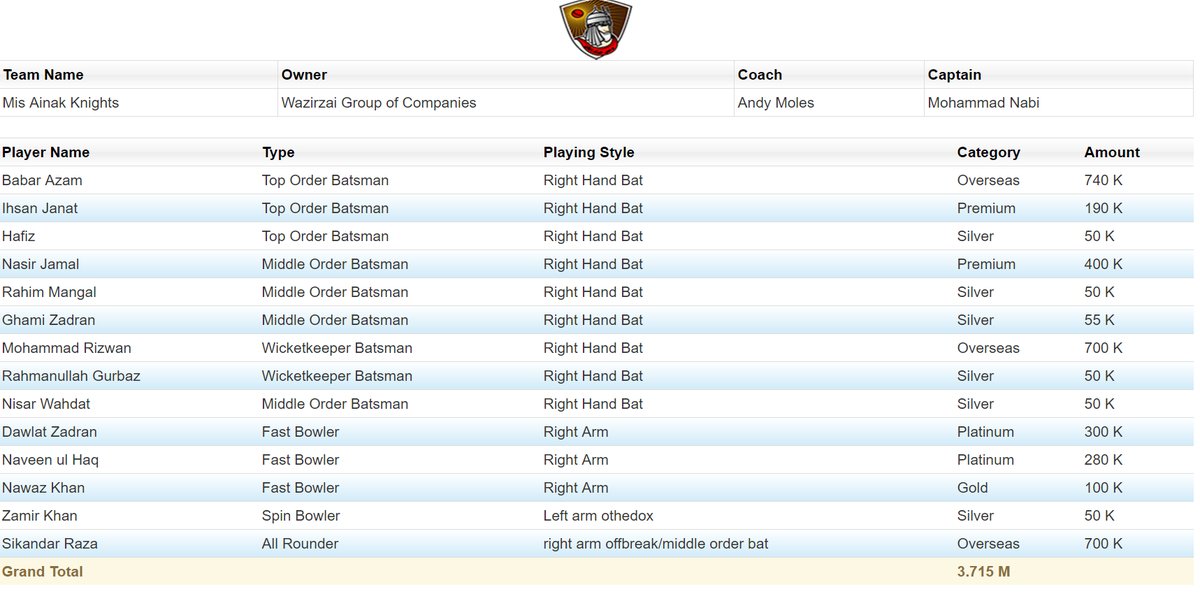The image size is (1200, 594).
Task: Click the Amount column header
Action: 1111,152
